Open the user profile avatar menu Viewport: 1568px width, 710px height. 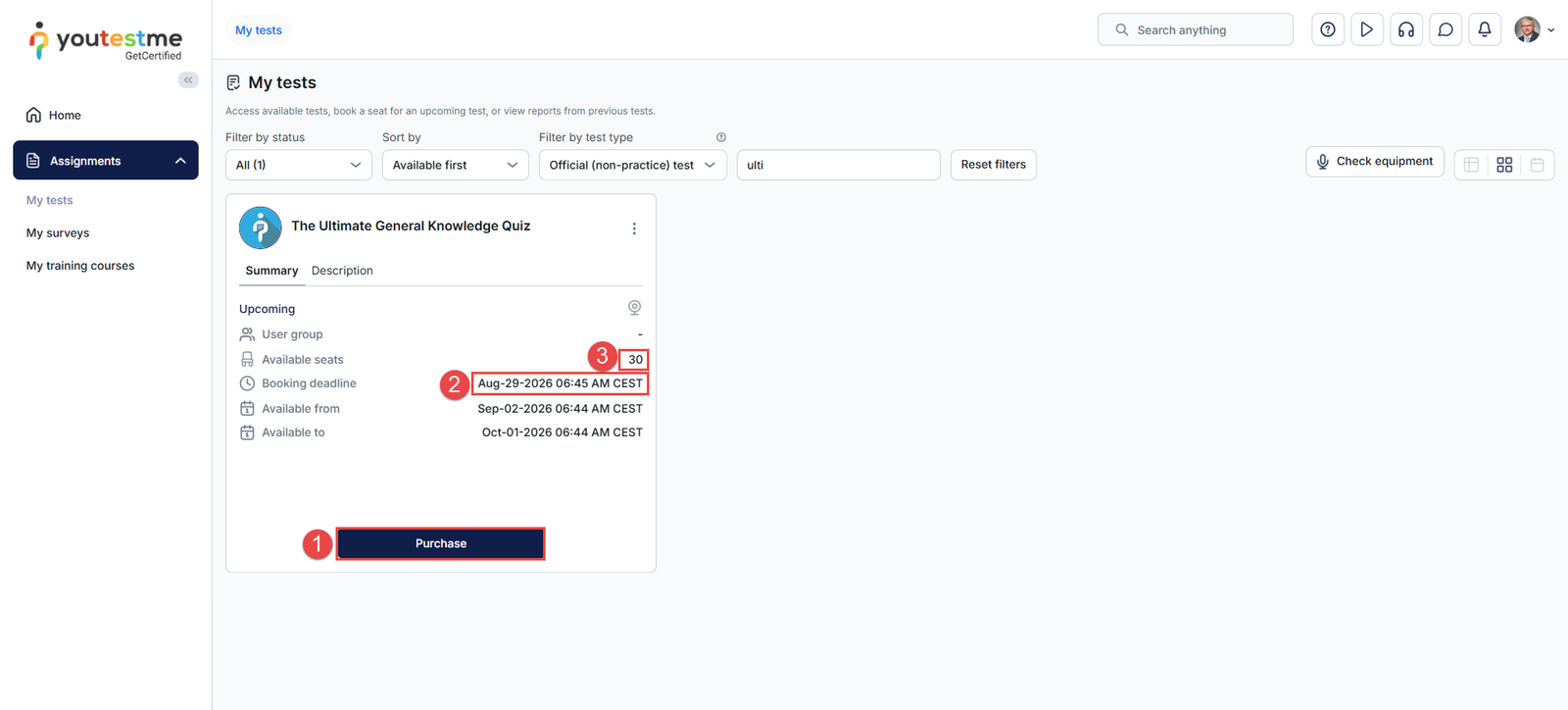click(1533, 29)
